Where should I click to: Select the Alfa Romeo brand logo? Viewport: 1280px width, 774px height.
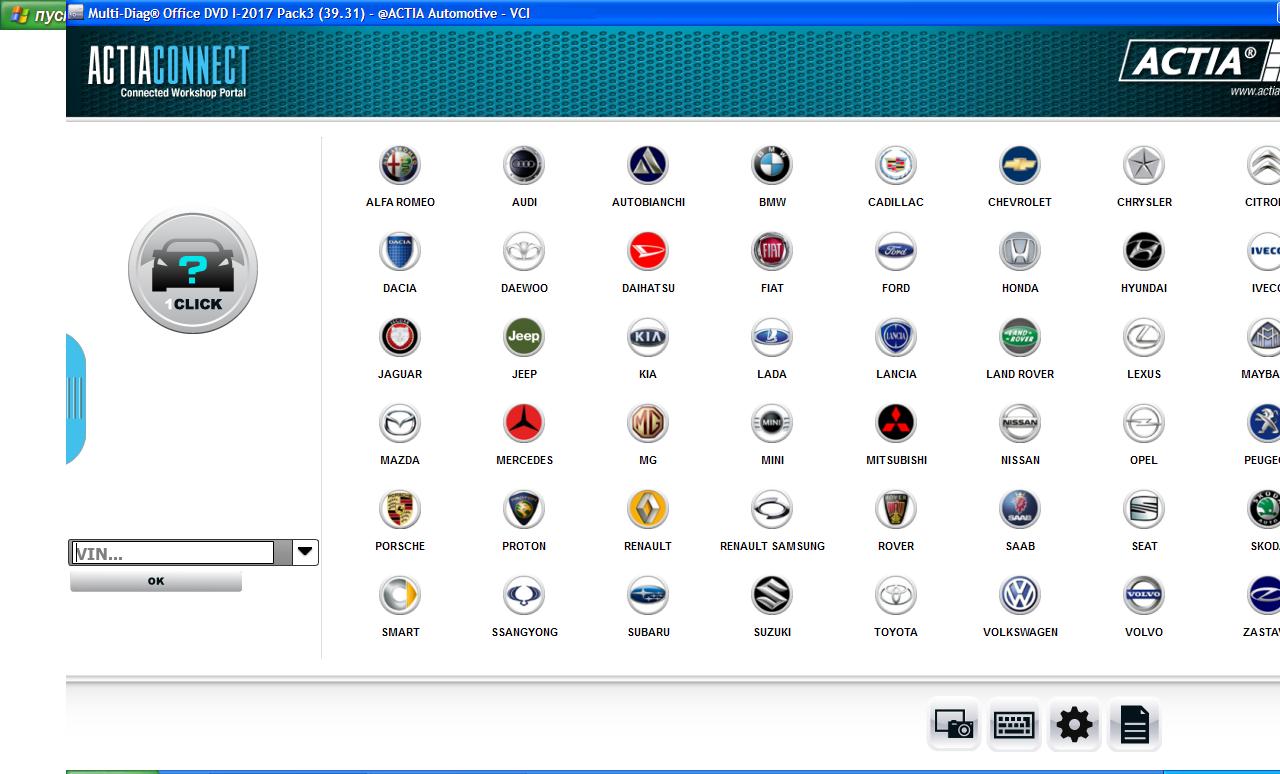(x=400, y=165)
